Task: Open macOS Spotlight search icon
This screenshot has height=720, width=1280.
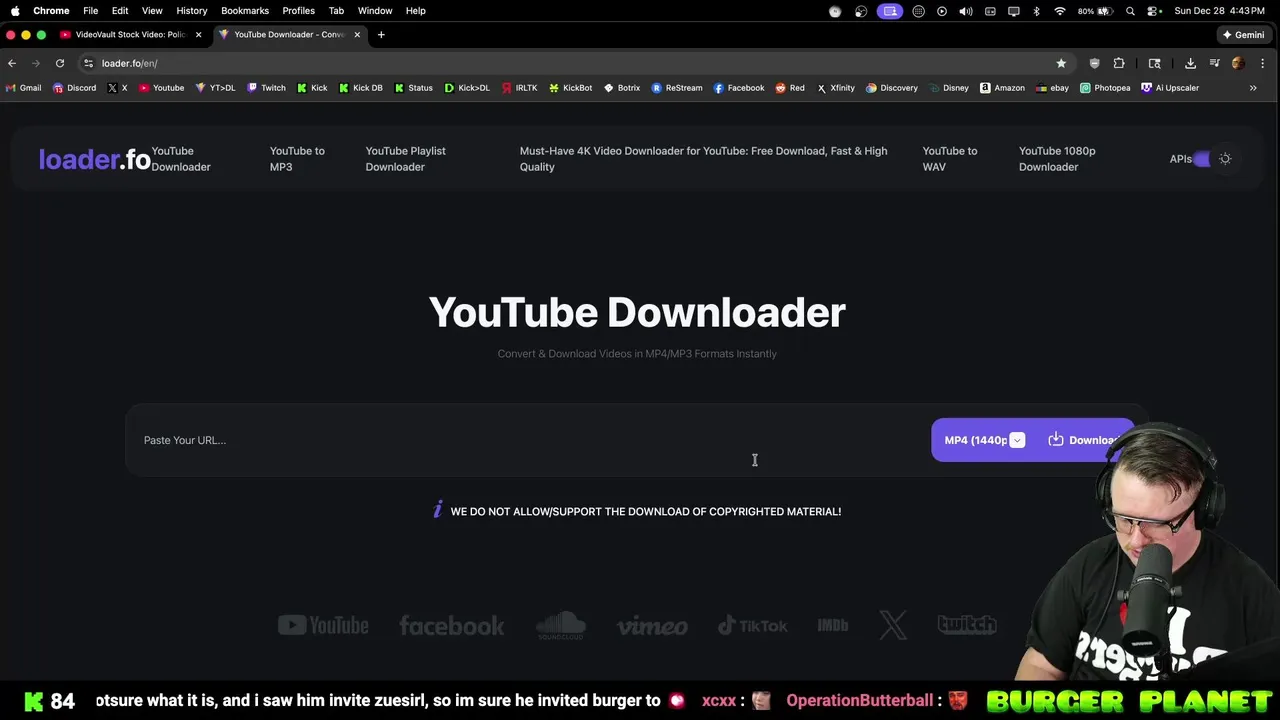Action: [x=1130, y=11]
